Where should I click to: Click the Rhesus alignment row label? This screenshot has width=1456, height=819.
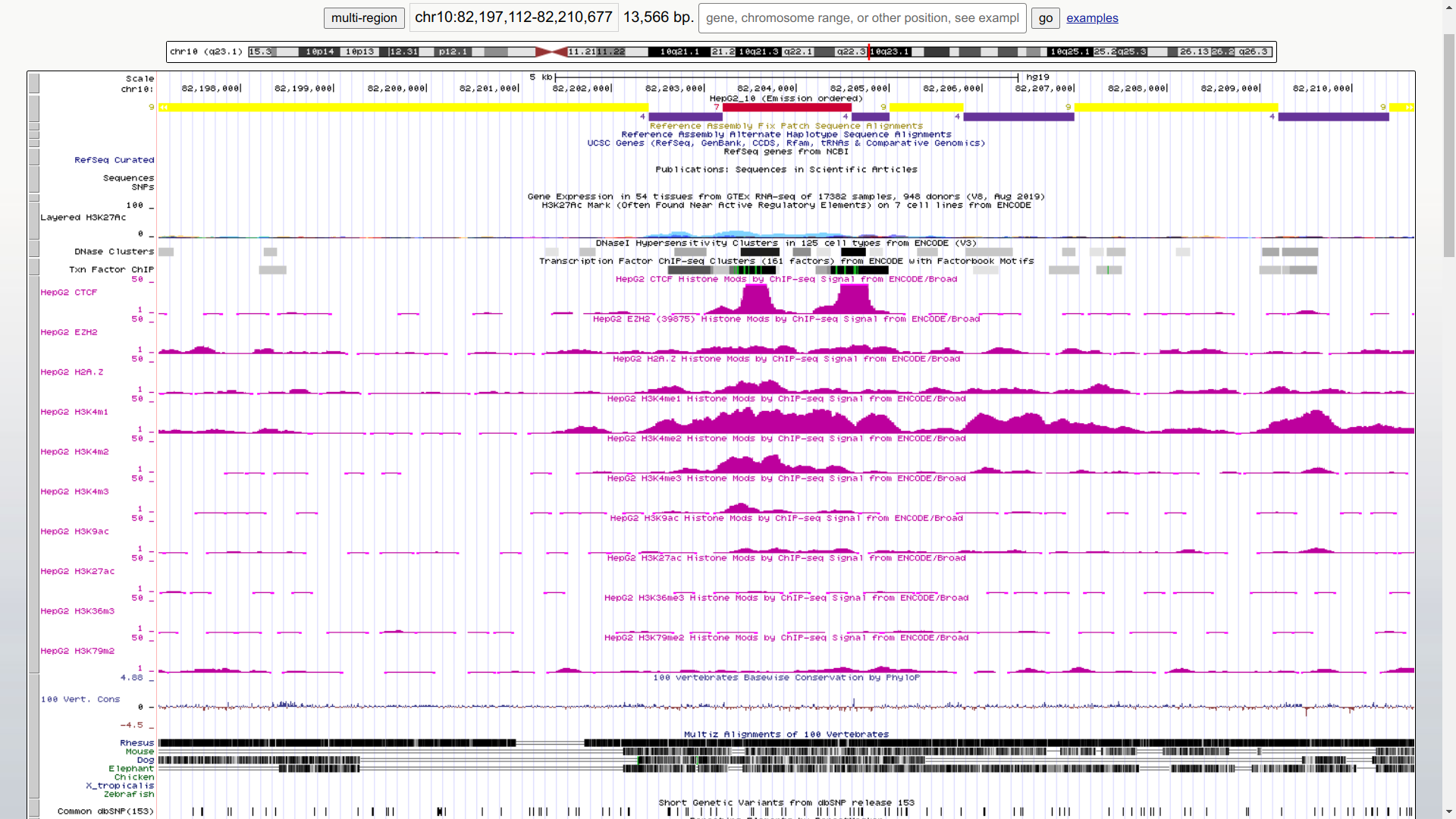[137, 743]
